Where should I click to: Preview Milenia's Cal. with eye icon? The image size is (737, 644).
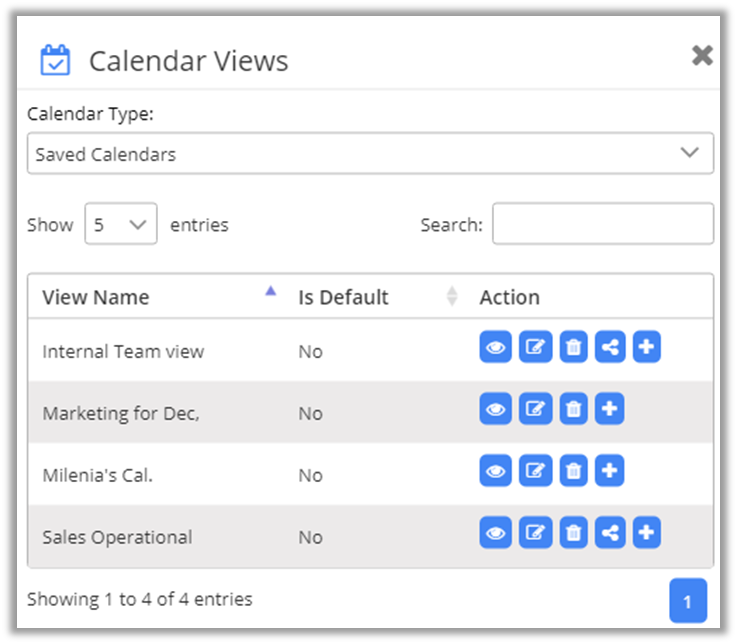click(495, 471)
